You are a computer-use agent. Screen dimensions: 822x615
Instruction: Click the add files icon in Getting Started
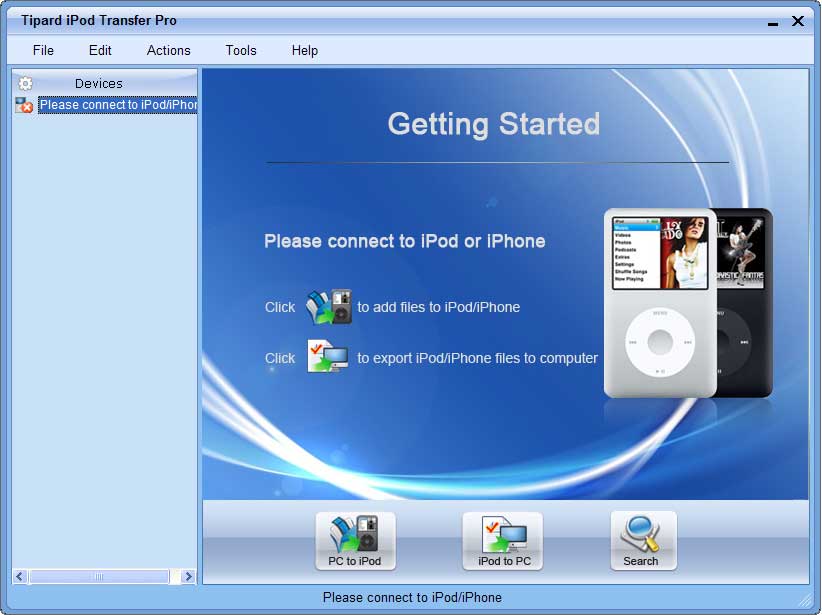click(x=329, y=307)
